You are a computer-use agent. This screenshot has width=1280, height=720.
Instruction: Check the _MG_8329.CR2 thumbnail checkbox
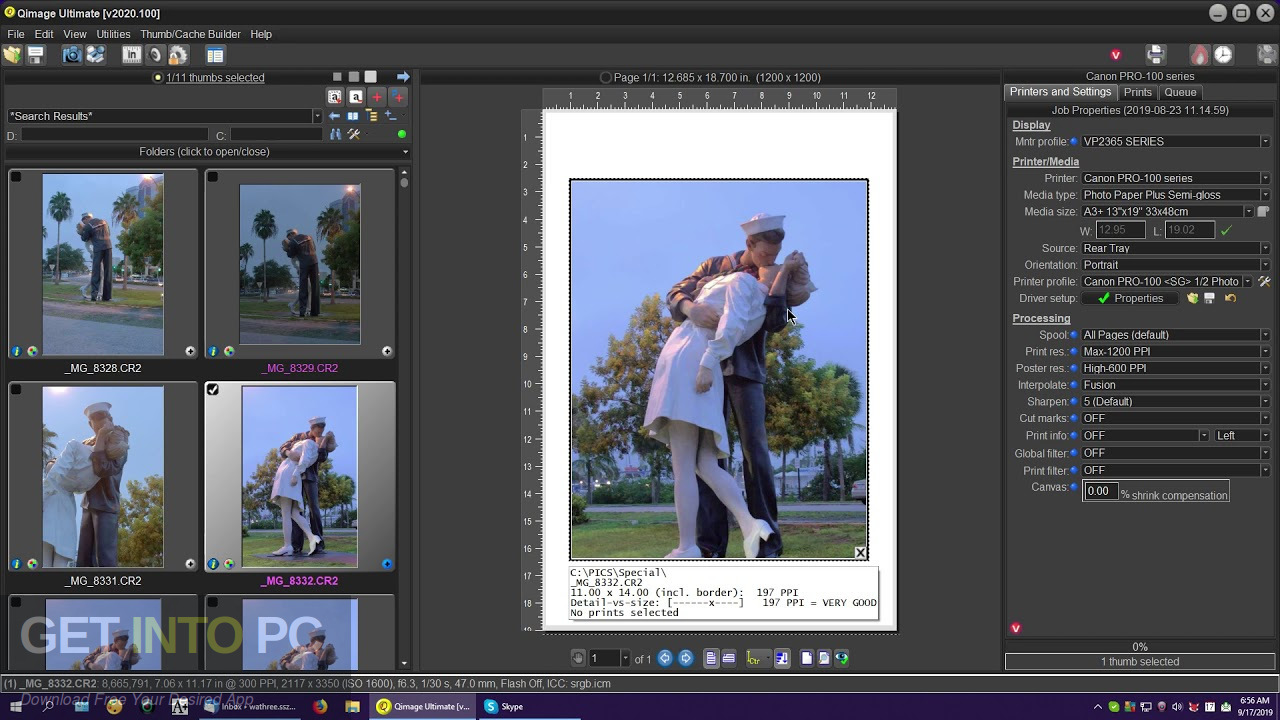pyautogui.click(x=213, y=177)
